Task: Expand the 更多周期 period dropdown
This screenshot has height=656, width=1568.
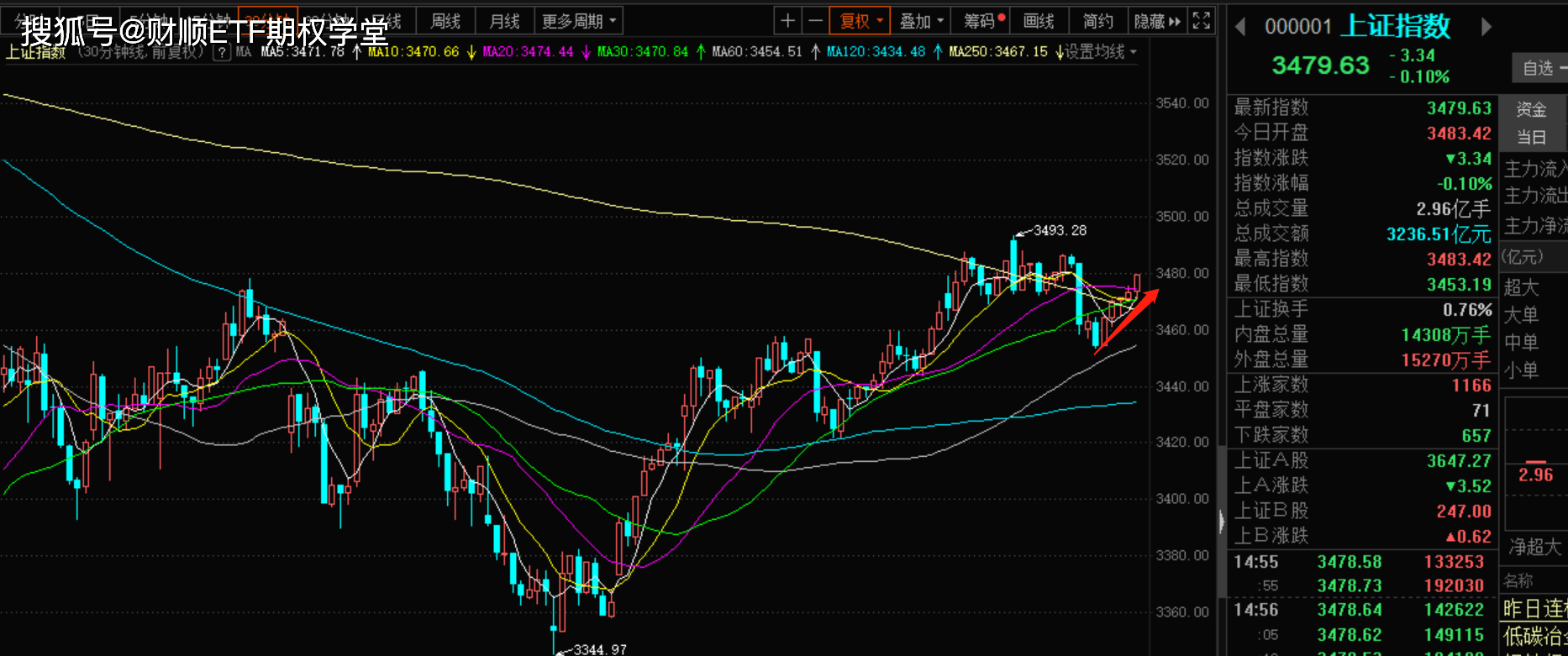Action: [578, 21]
